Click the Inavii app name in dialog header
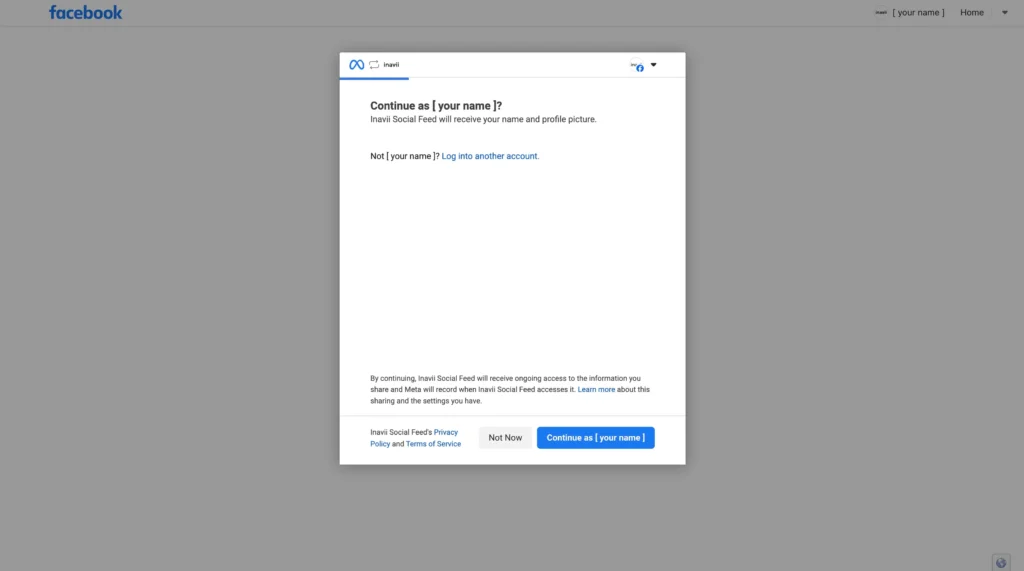 (x=391, y=65)
